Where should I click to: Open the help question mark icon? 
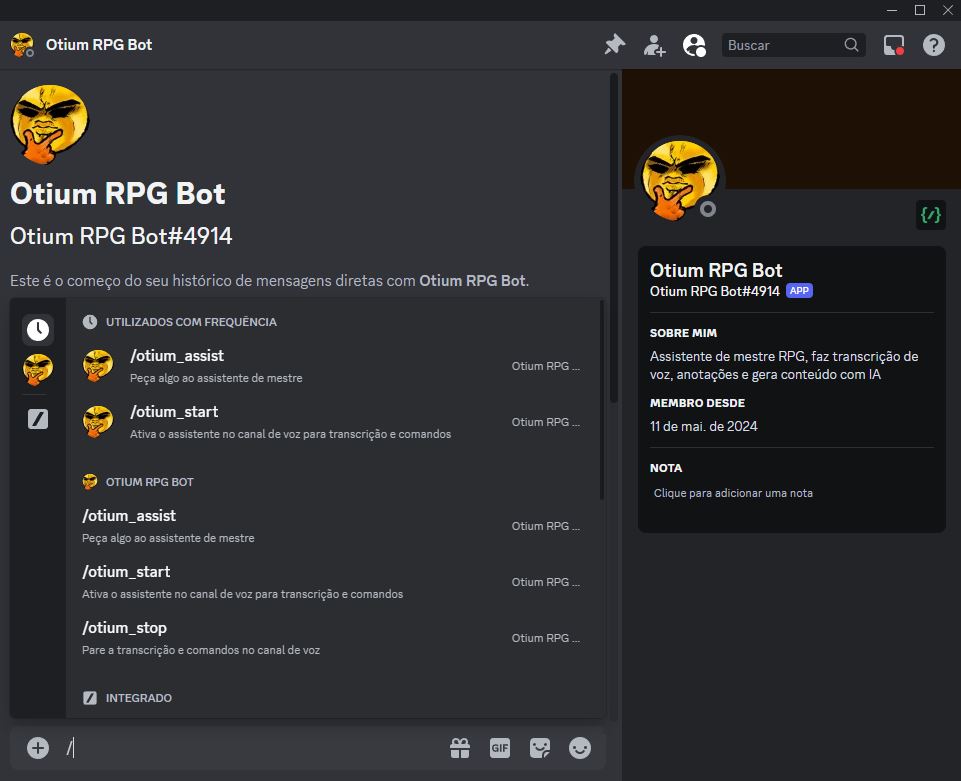point(933,45)
